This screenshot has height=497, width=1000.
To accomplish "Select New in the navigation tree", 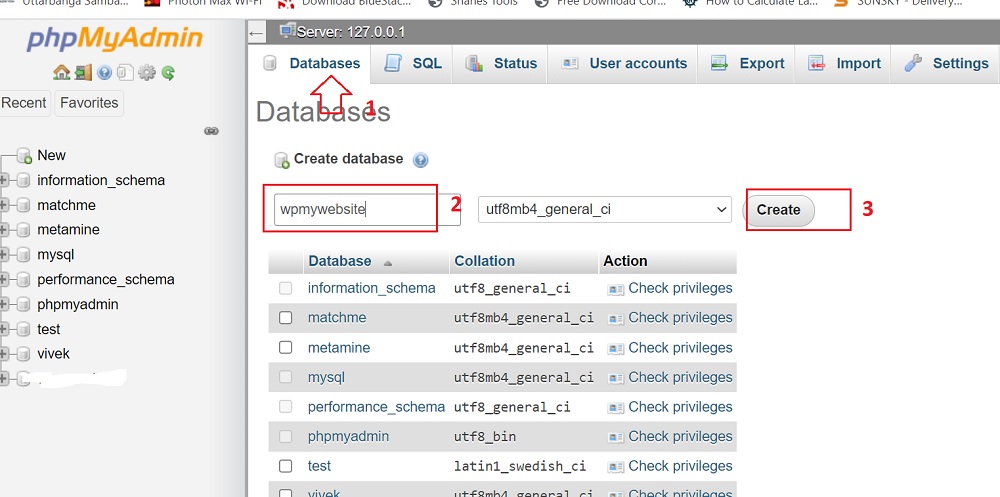I will click(52, 156).
